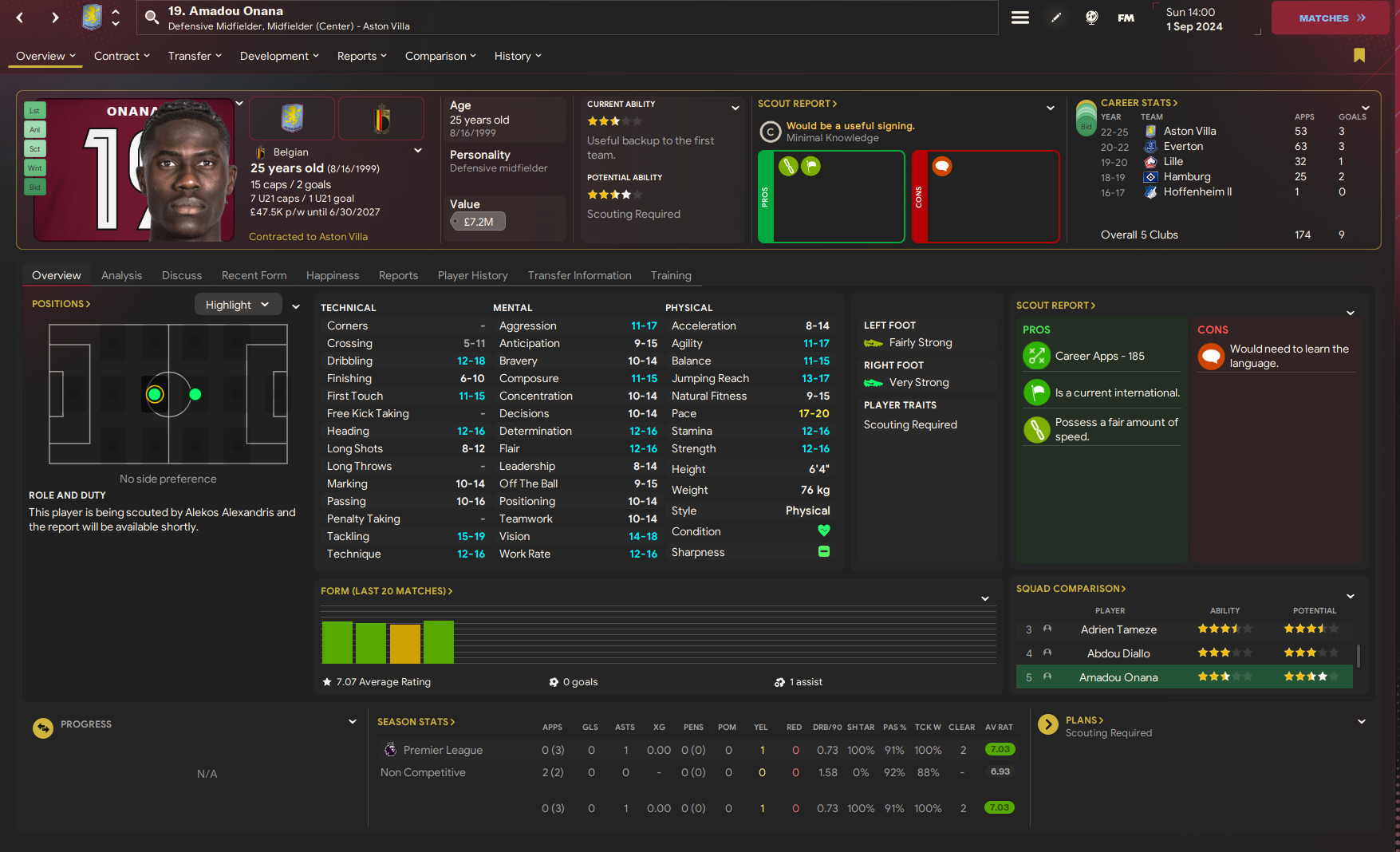Click the Belgium national team badge

381,118
